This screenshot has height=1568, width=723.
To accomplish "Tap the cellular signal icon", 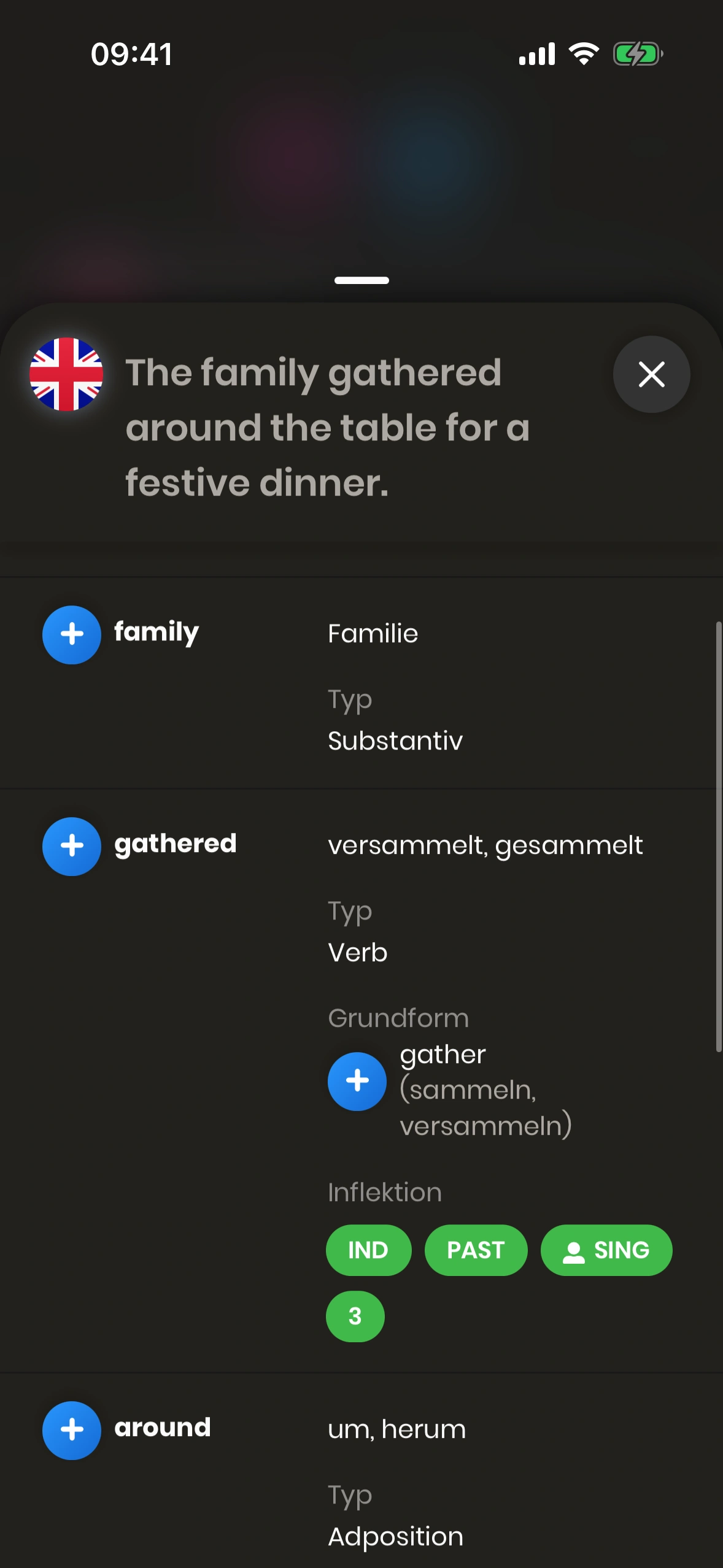I will [x=537, y=54].
